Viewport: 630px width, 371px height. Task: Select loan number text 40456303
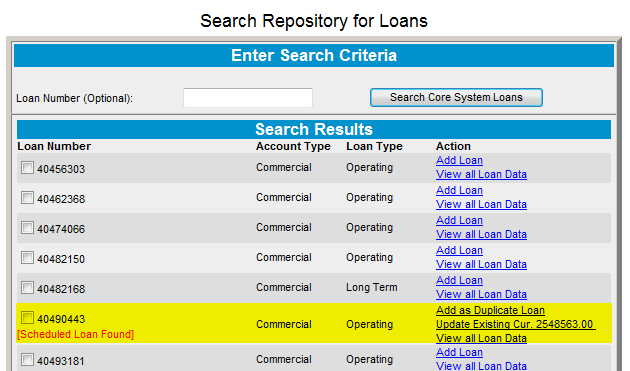click(x=61, y=169)
